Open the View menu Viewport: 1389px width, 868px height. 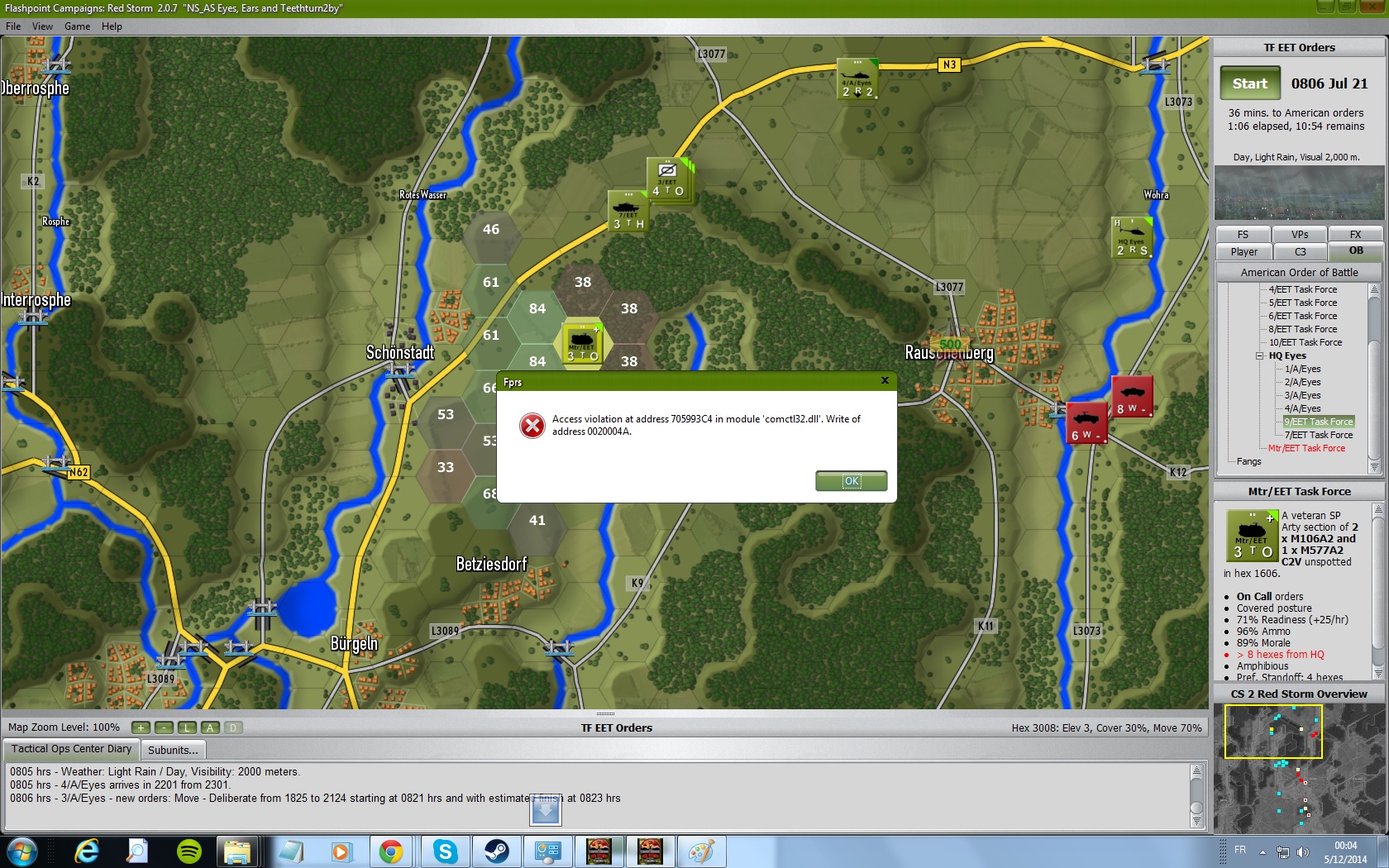(42, 26)
